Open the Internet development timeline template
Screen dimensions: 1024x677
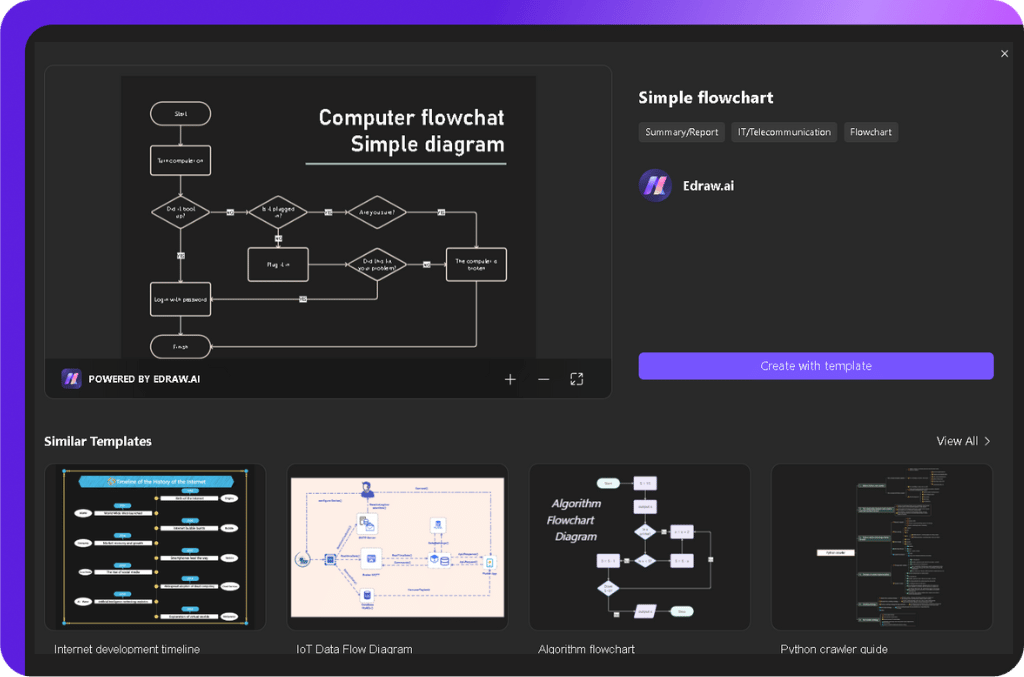point(154,546)
